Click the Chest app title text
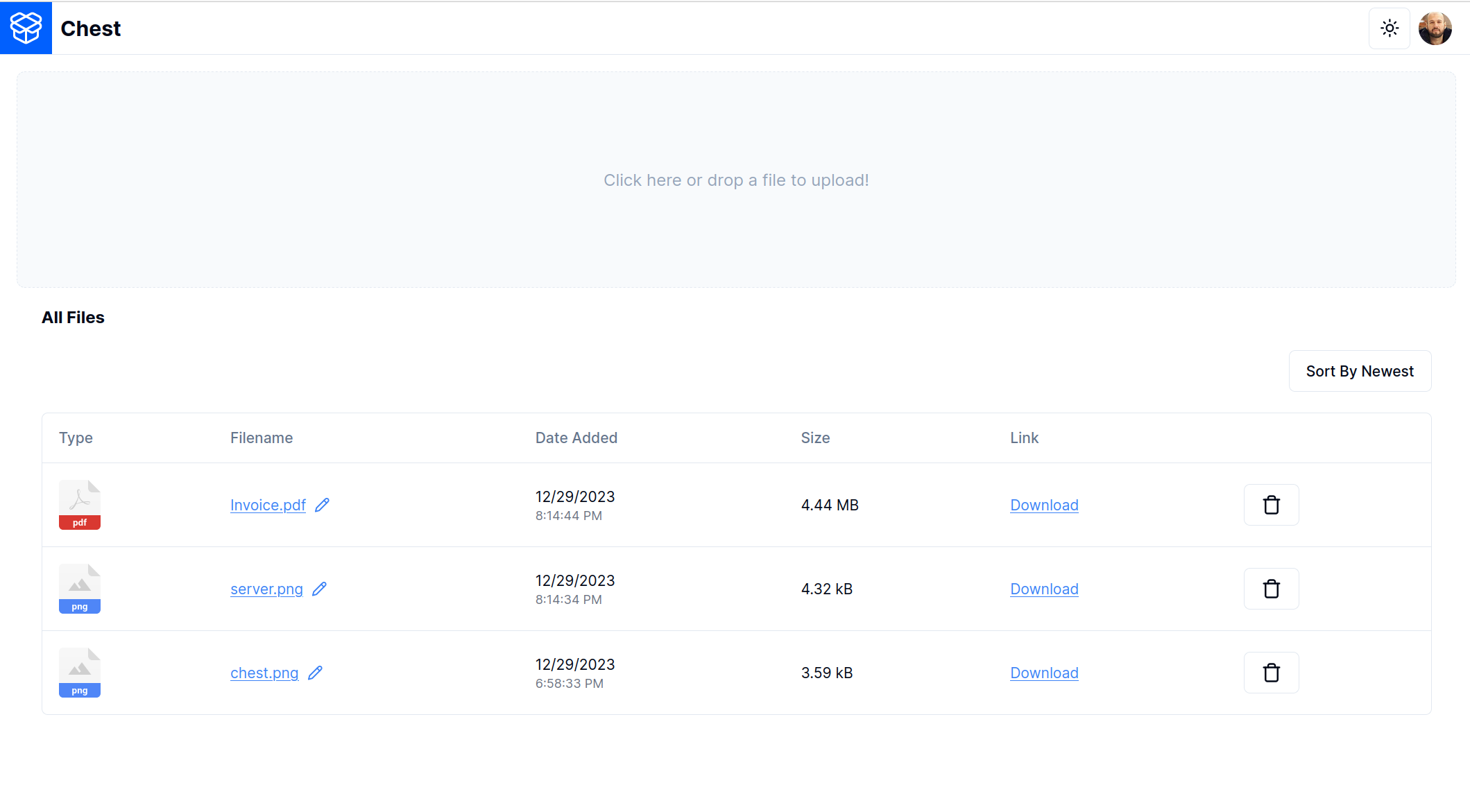The width and height of the screenshot is (1470, 812). (x=90, y=28)
